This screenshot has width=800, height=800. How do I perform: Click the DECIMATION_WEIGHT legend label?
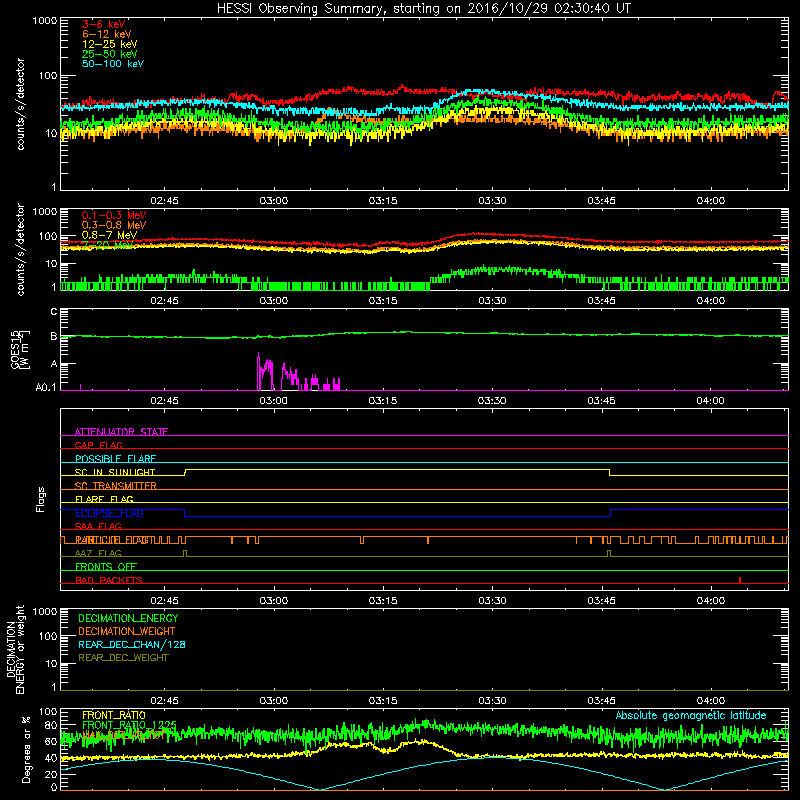click(127, 631)
